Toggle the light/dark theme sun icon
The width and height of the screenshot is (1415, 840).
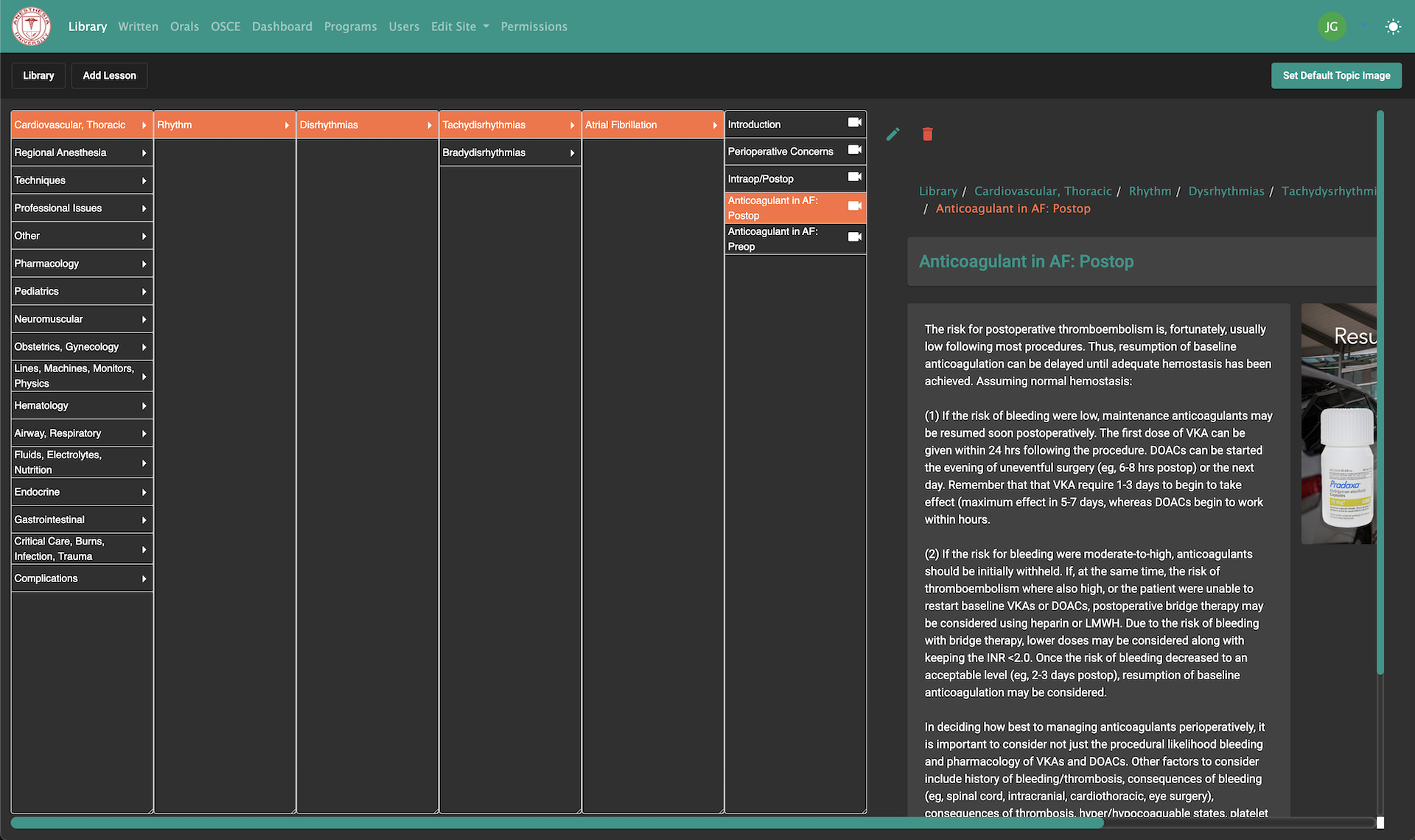[1392, 27]
